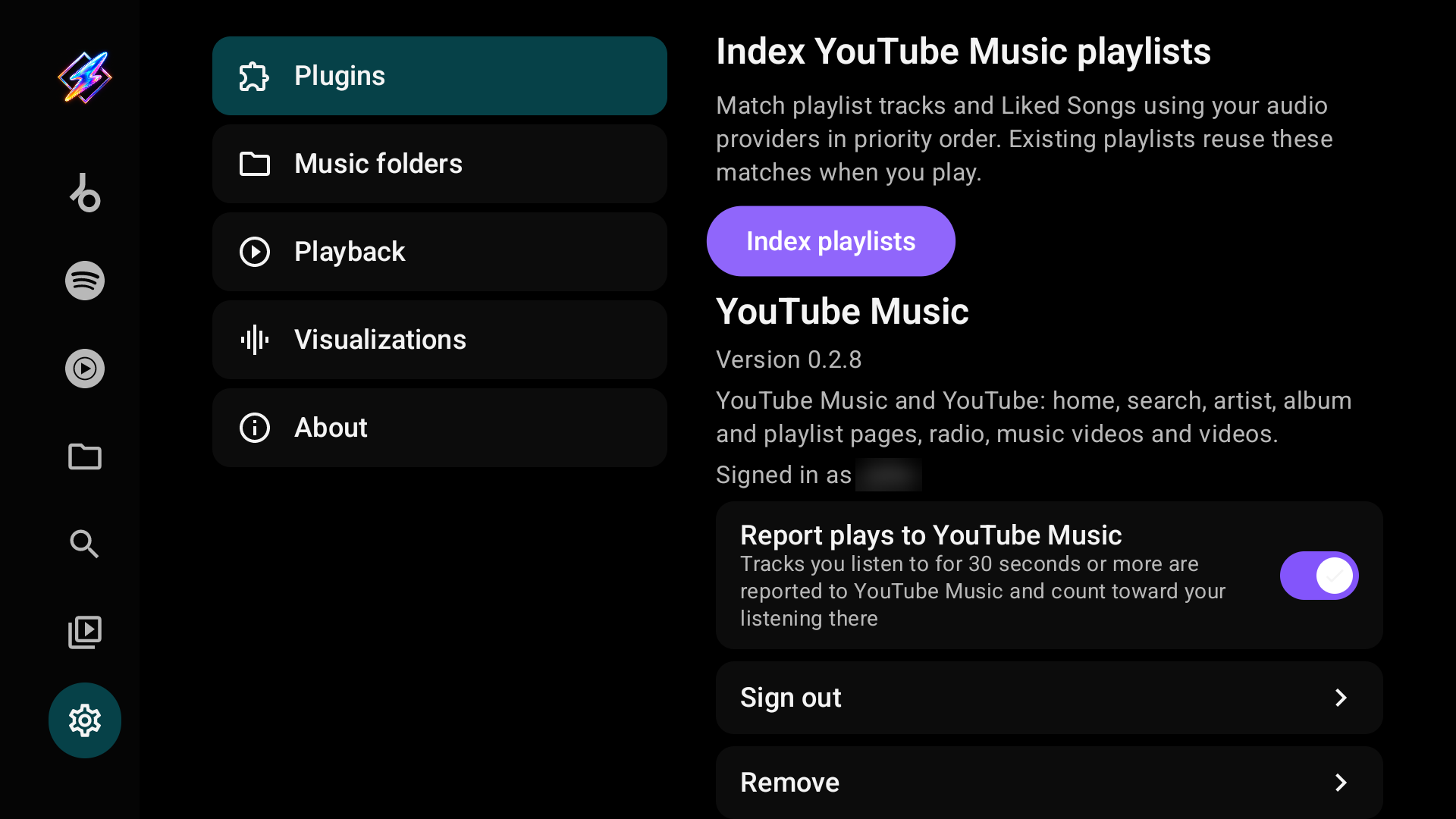Image resolution: width=1456 pixels, height=819 pixels.
Task: Open the folder browser in sidebar
Action: [85, 457]
